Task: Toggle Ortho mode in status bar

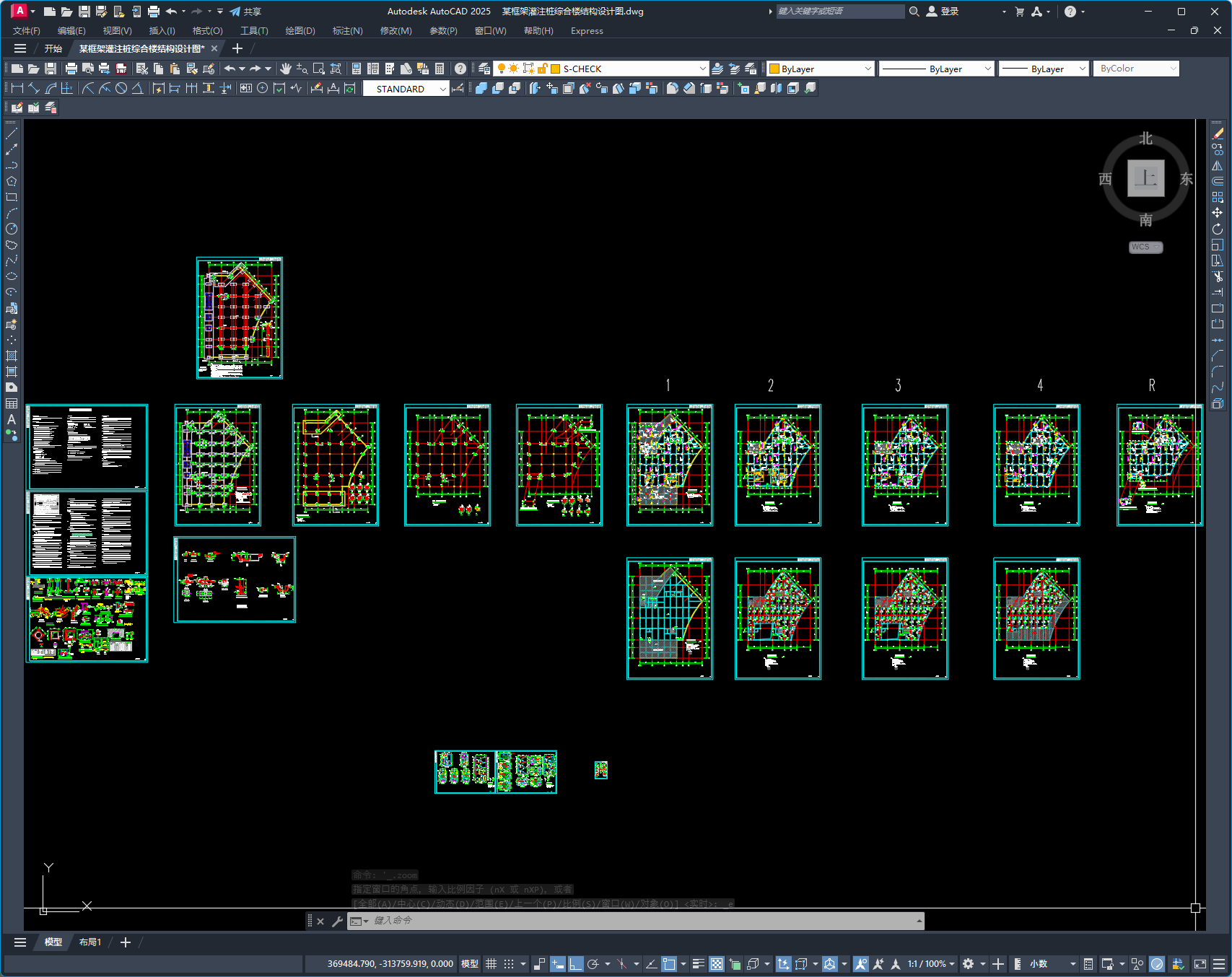Action: click(575, 964)
